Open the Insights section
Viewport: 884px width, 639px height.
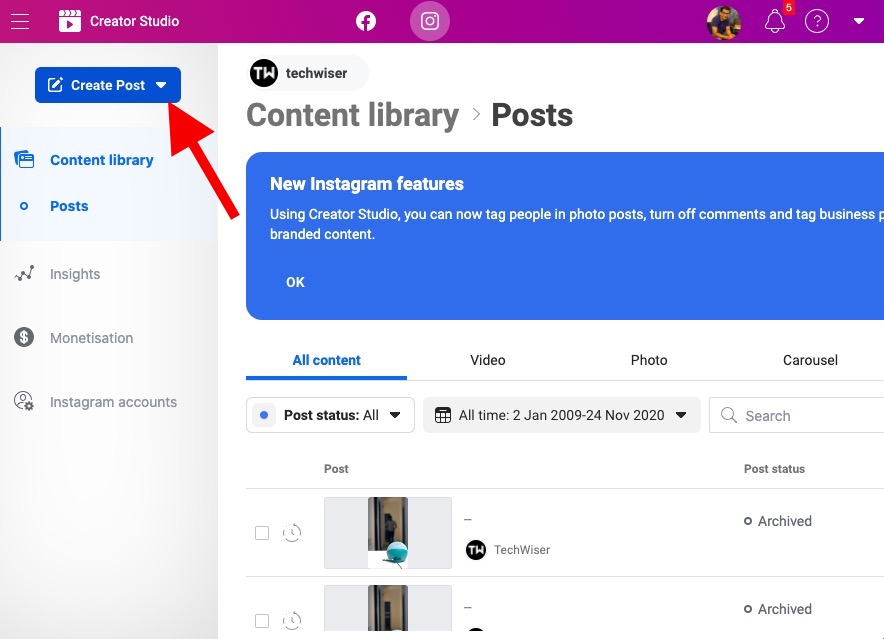(75, 274)
